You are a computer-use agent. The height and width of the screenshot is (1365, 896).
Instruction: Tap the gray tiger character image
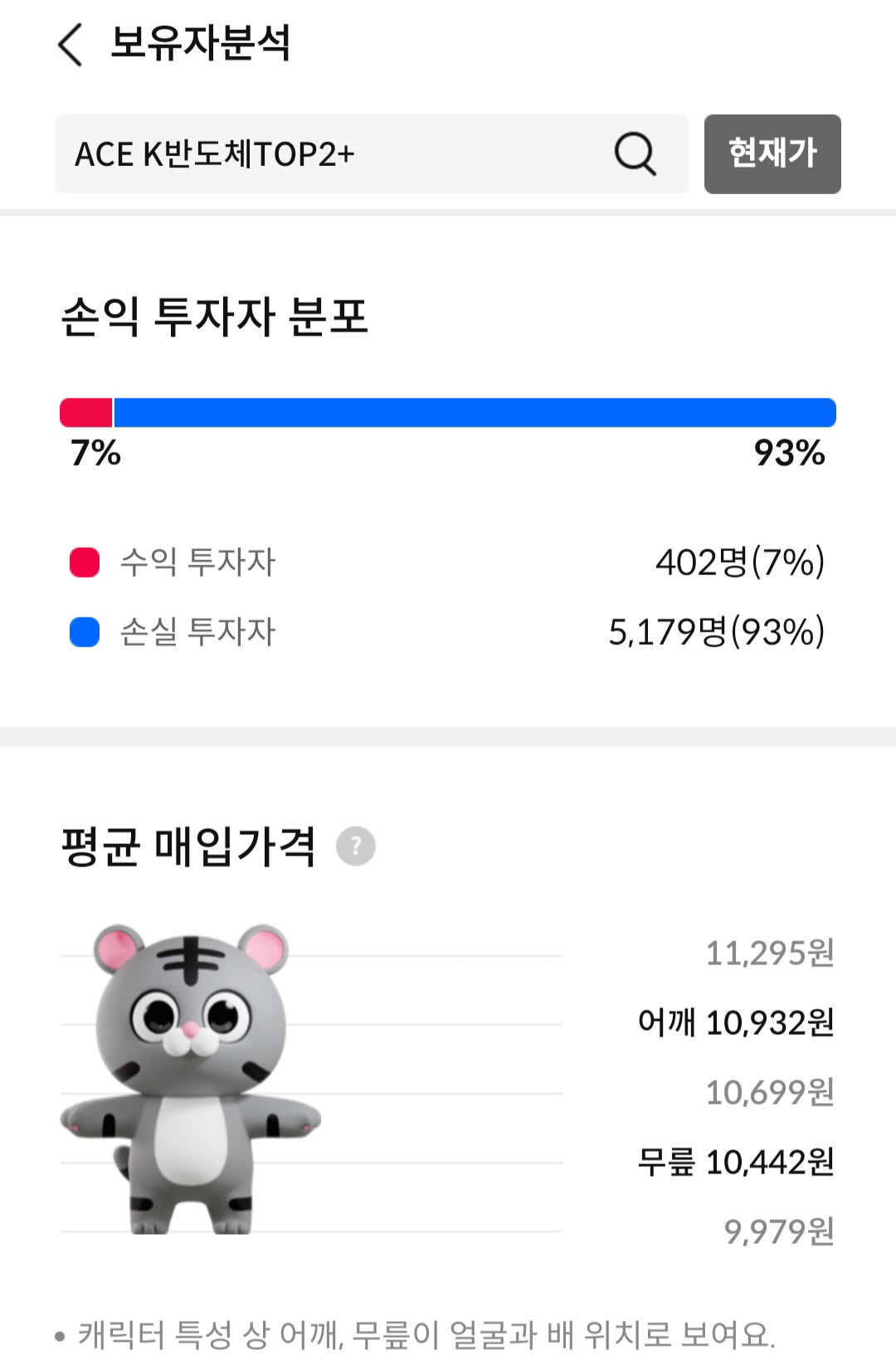(x=191, y=1079)
